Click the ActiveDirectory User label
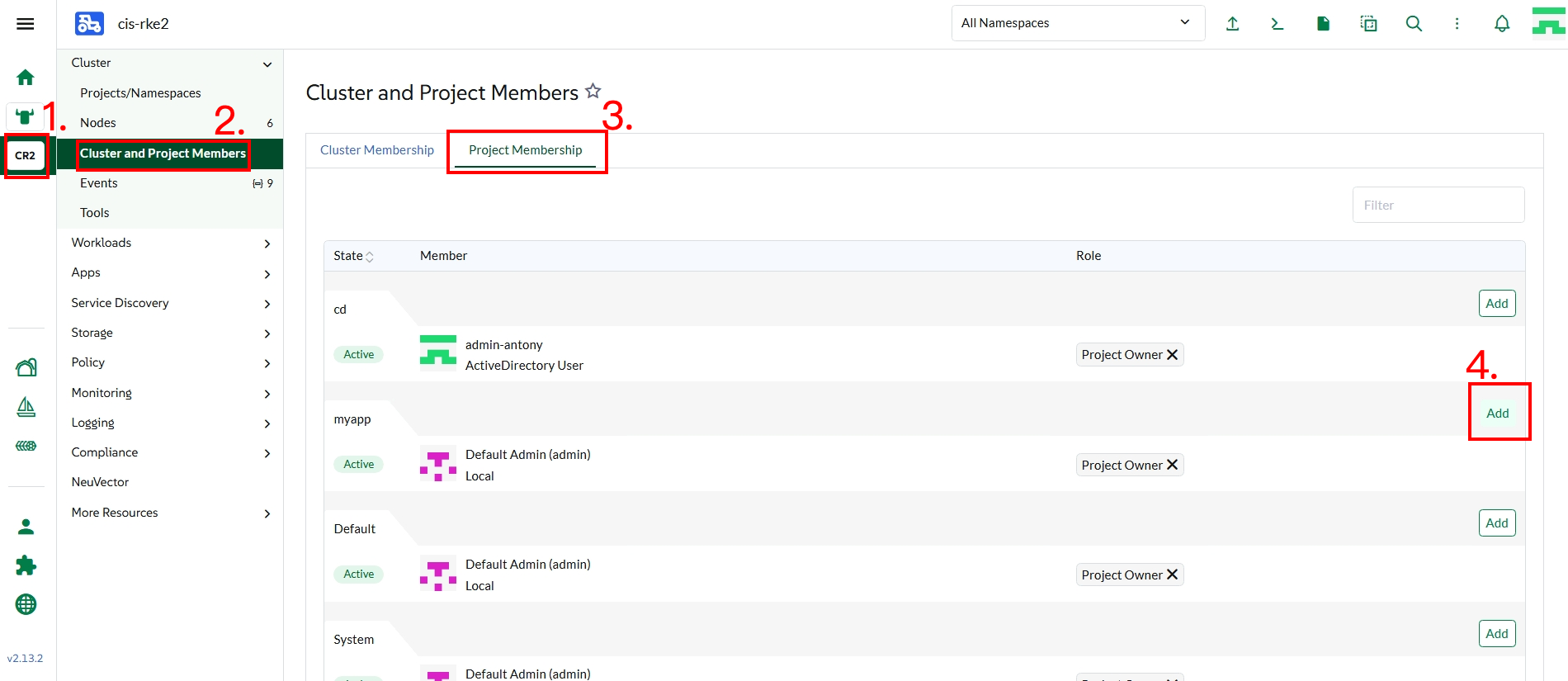The height and width of the screenshot is (681, 1568). click(524, 366)
